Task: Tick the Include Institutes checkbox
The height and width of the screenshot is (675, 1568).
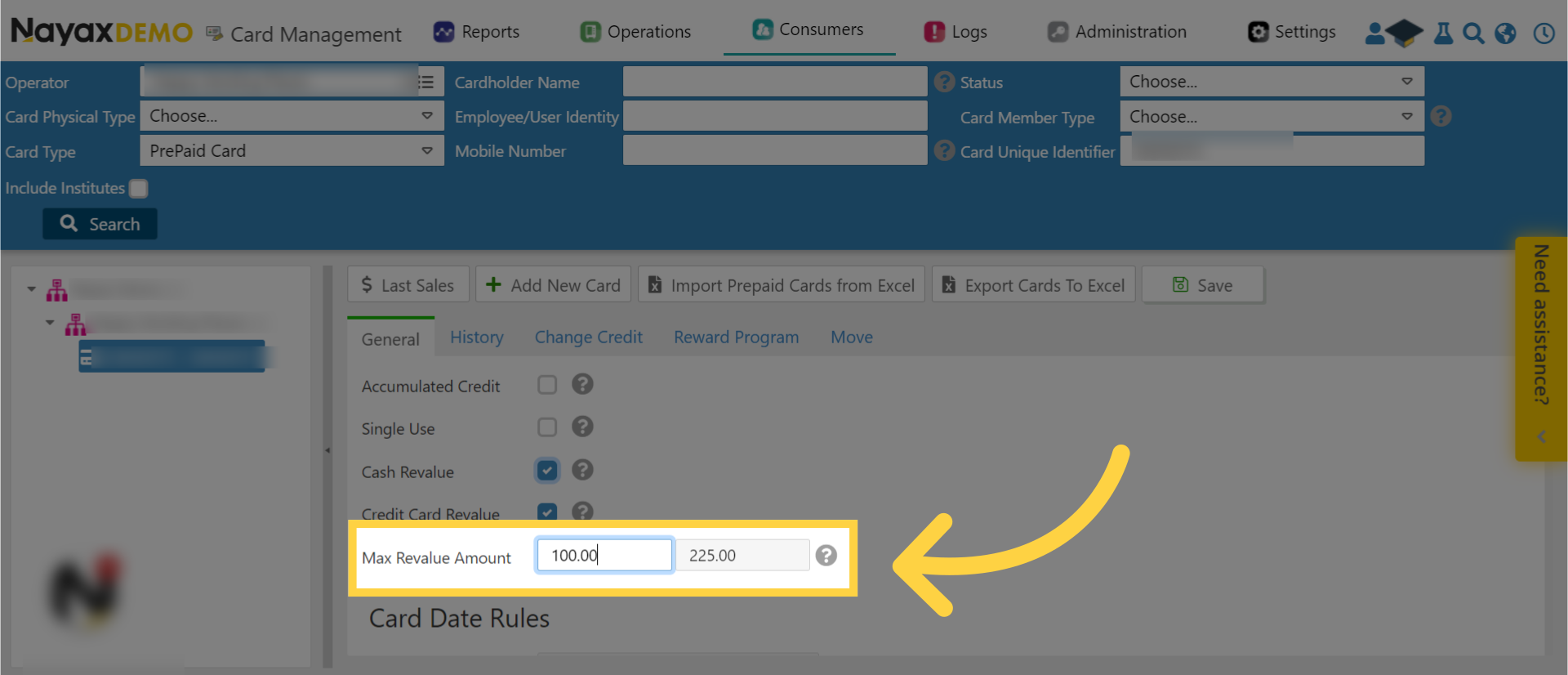Action: pyautogui.click(x=139, y=188)
